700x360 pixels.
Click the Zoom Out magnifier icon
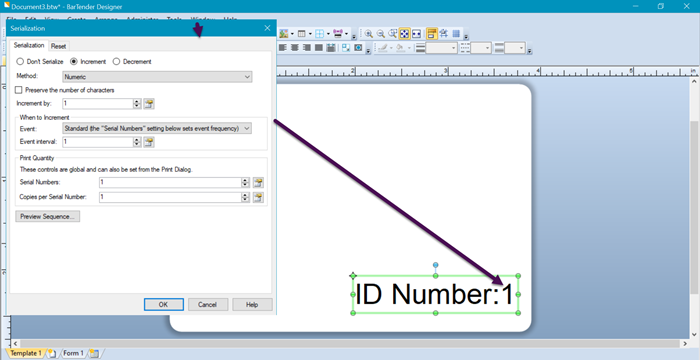click(x=380, y=33)
